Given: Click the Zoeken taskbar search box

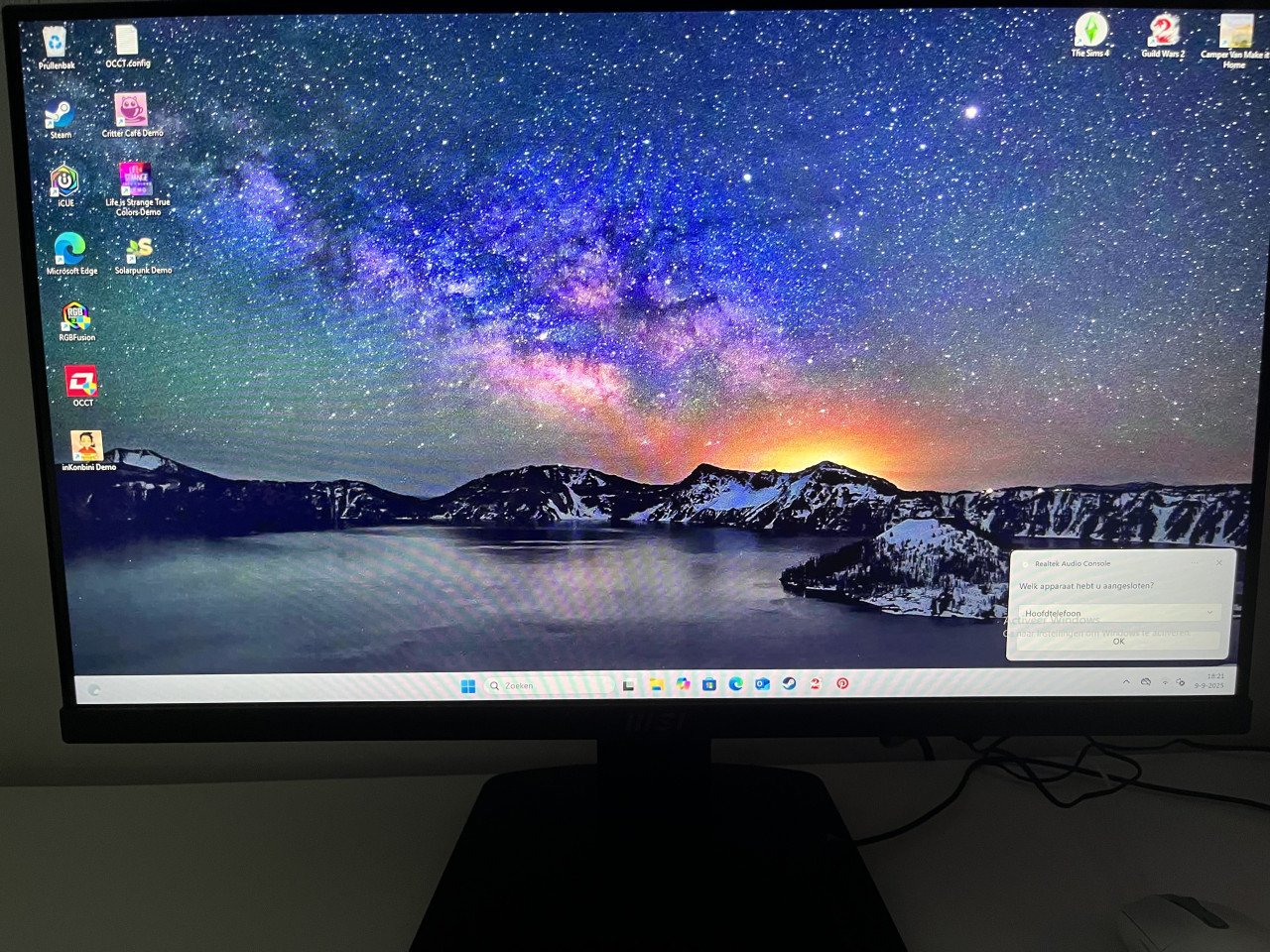Looking at the screenshot, I should coord(550,685).
